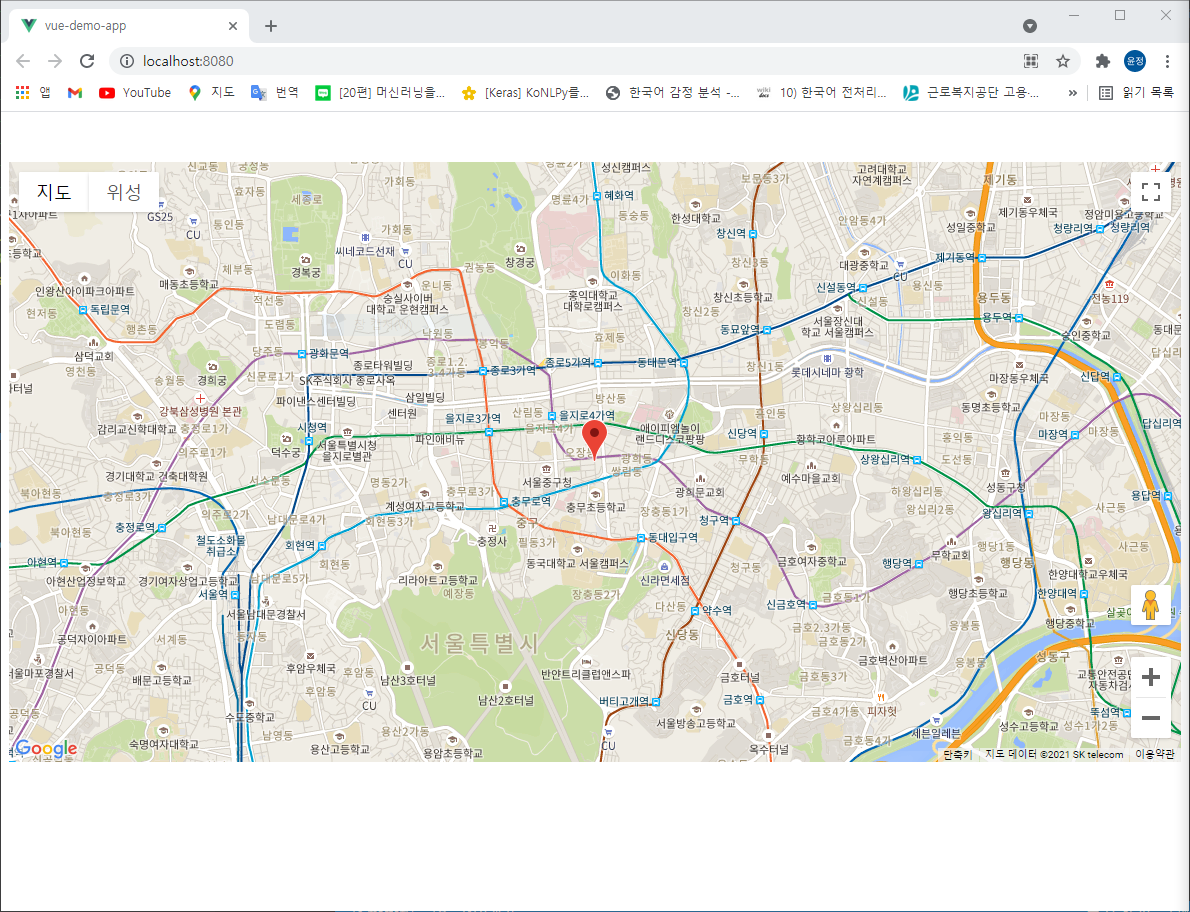Click 단축키 keyboard shortcuts button
The width and height of the screenshot is (1190, 912).
point(956,754)
